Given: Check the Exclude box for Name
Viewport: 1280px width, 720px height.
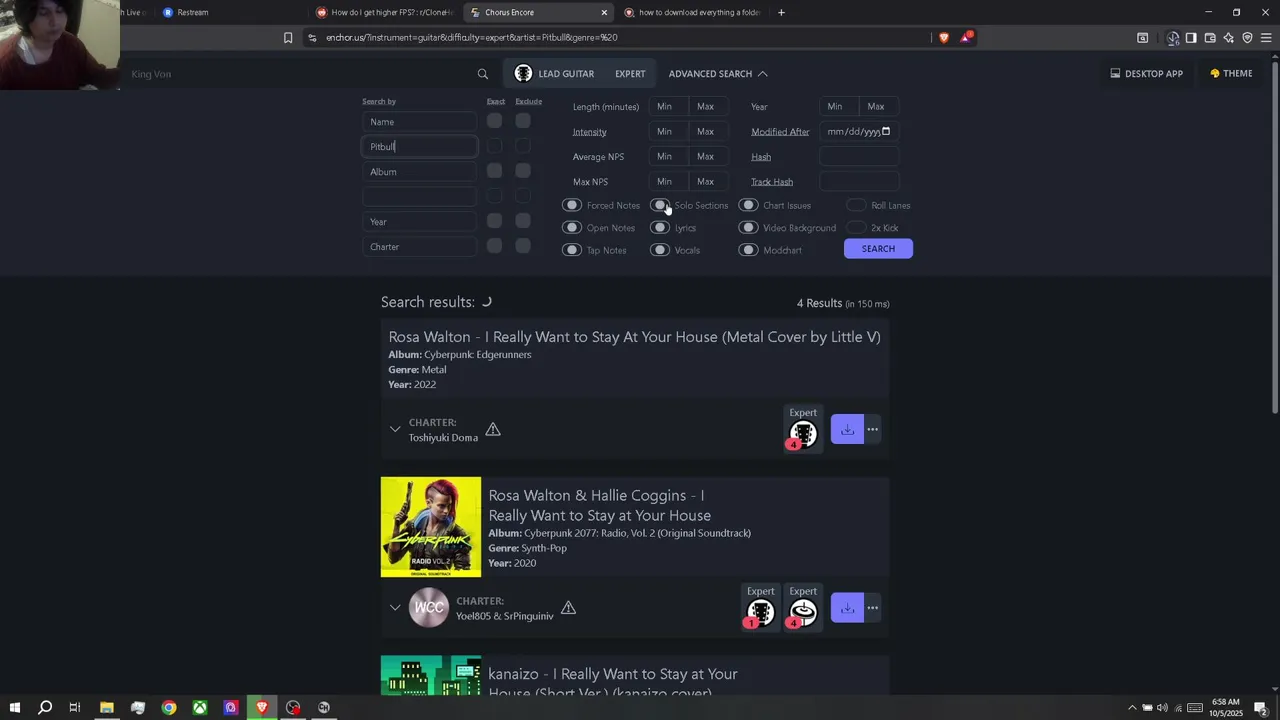Looking at the screenshot, I should (522, 121).
